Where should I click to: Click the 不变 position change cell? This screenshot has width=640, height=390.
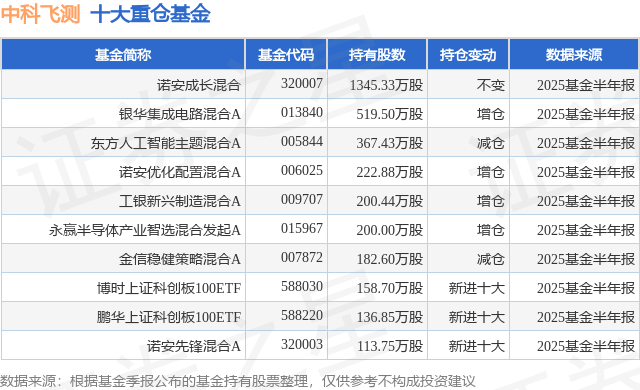[491, 85]
